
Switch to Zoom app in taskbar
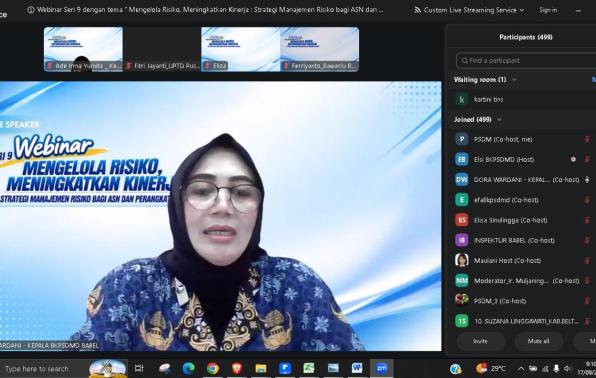pos(381,368)
